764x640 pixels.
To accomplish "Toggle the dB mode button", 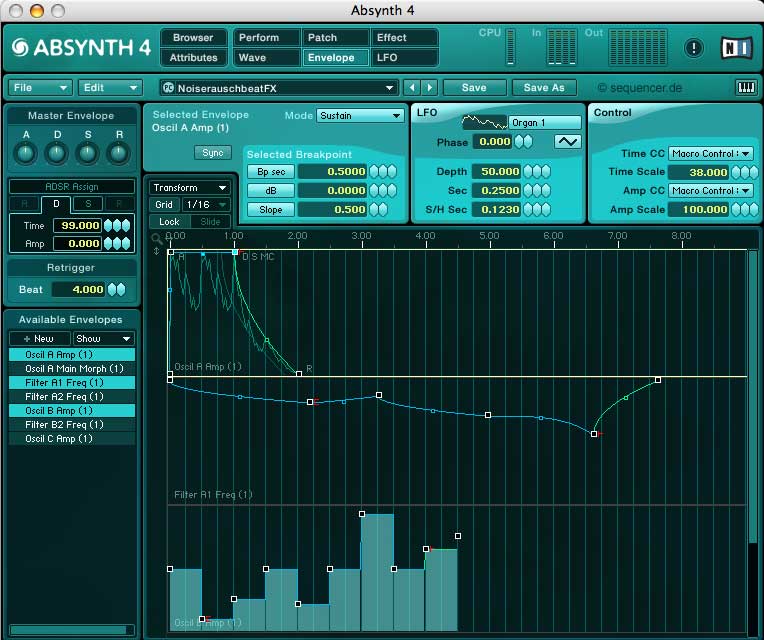I will pos(271,190).
